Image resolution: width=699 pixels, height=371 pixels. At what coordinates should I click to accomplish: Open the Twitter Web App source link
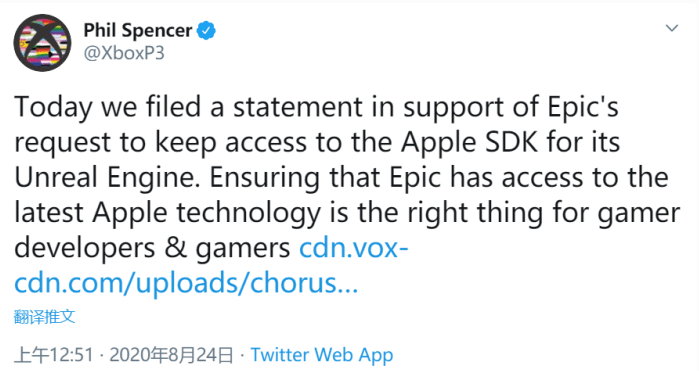click(x=322, y=355)
